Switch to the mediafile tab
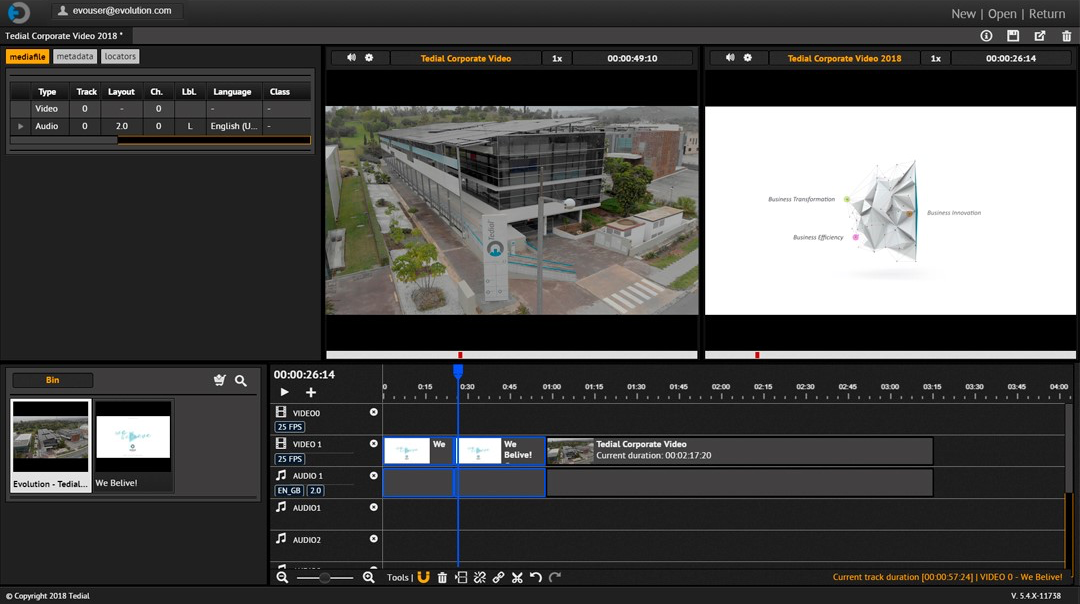Screen dimensions: 1080x604 (x=28, y=56)
